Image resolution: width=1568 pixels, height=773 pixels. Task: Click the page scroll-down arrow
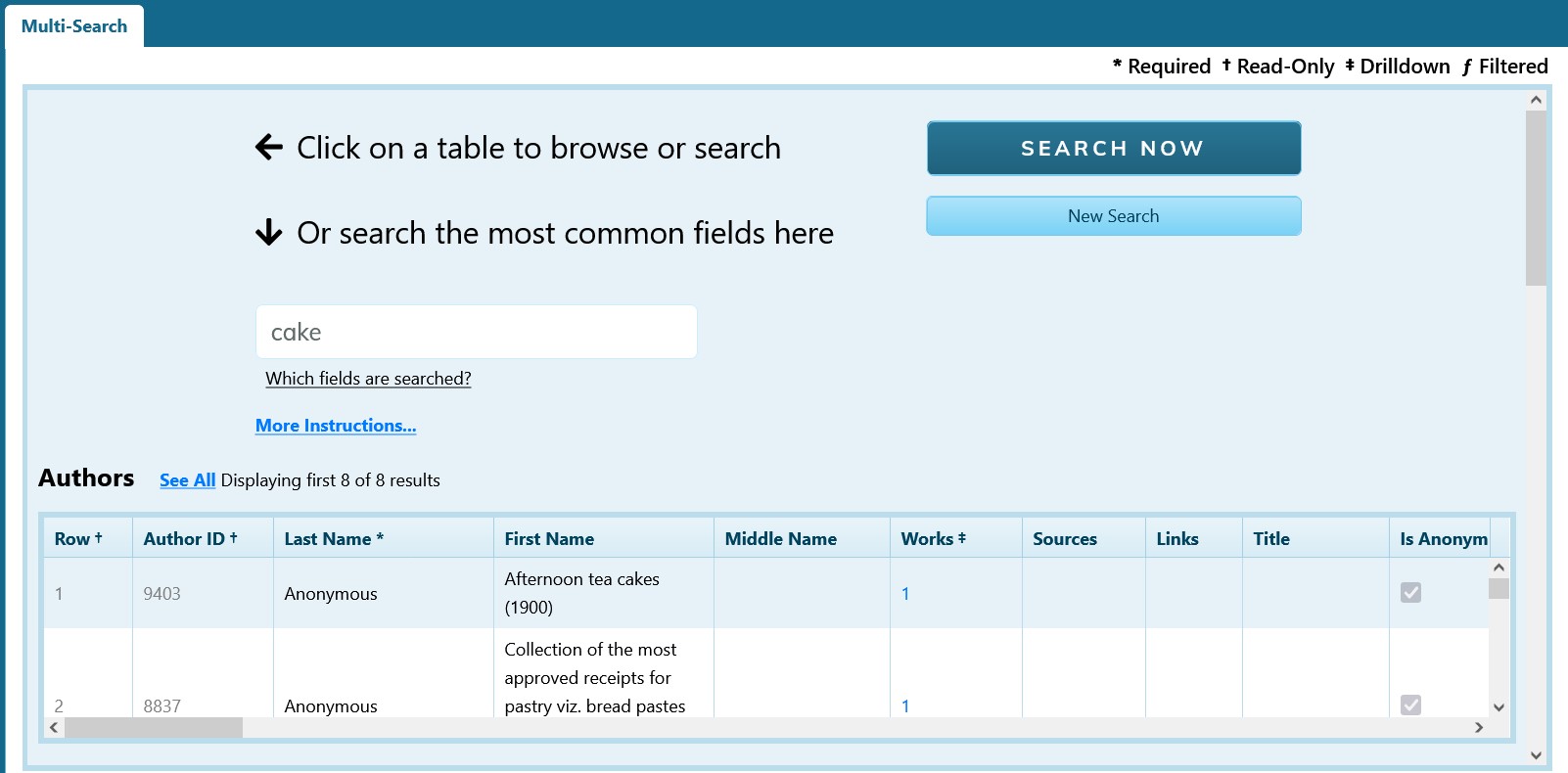[x=1536, y=755]
